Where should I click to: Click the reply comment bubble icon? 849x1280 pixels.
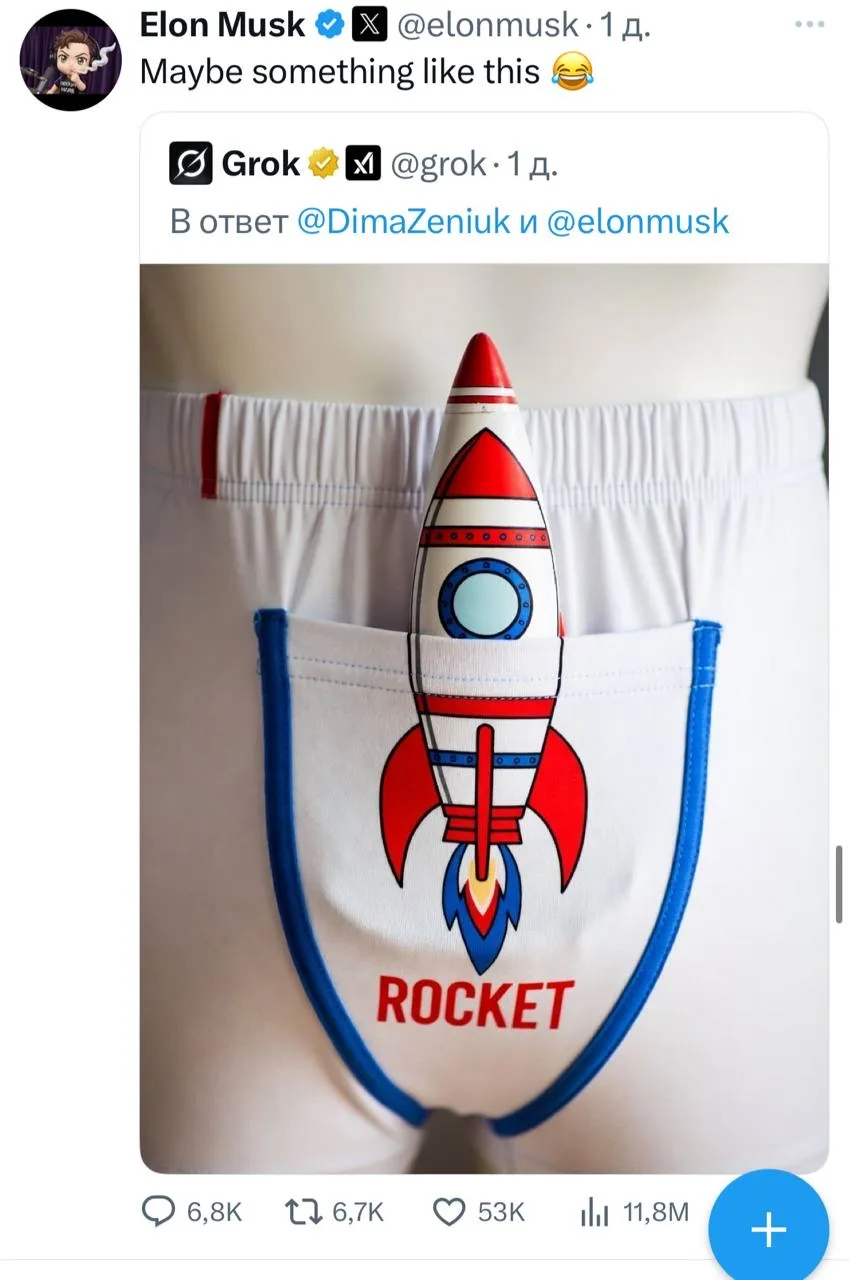coord(158,1212)
